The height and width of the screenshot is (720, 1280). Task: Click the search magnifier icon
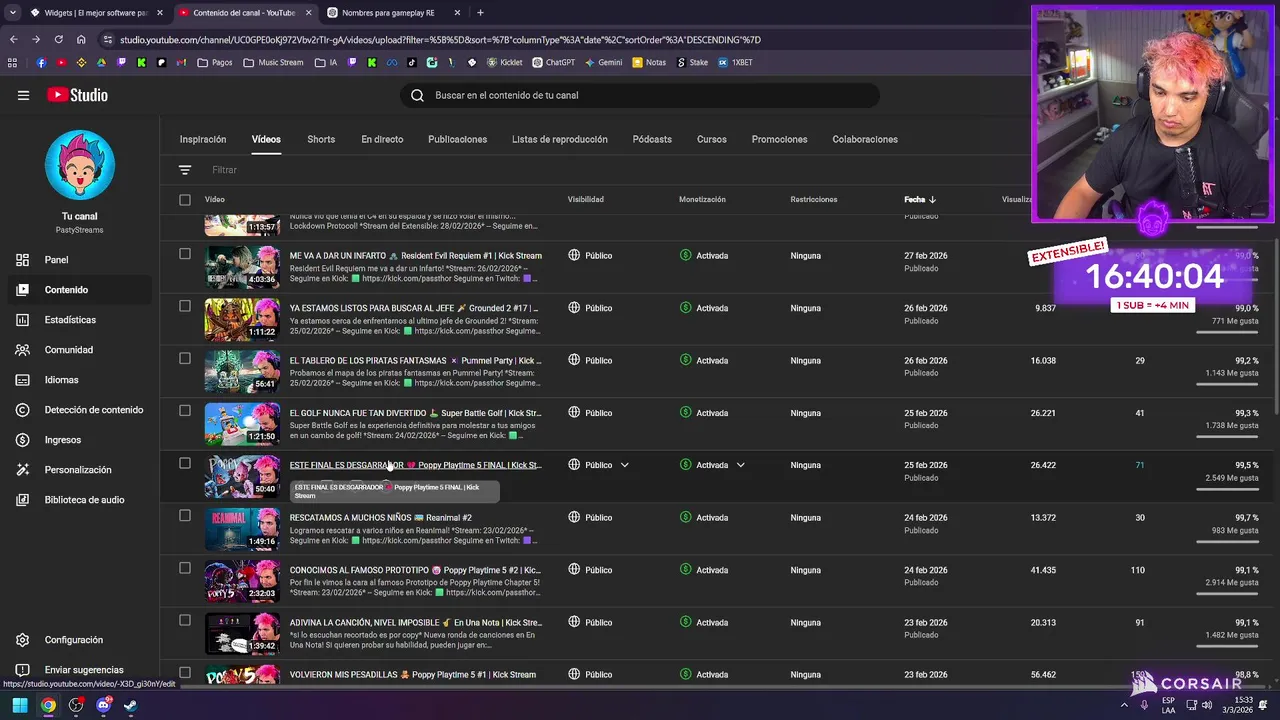pos(418,95)
